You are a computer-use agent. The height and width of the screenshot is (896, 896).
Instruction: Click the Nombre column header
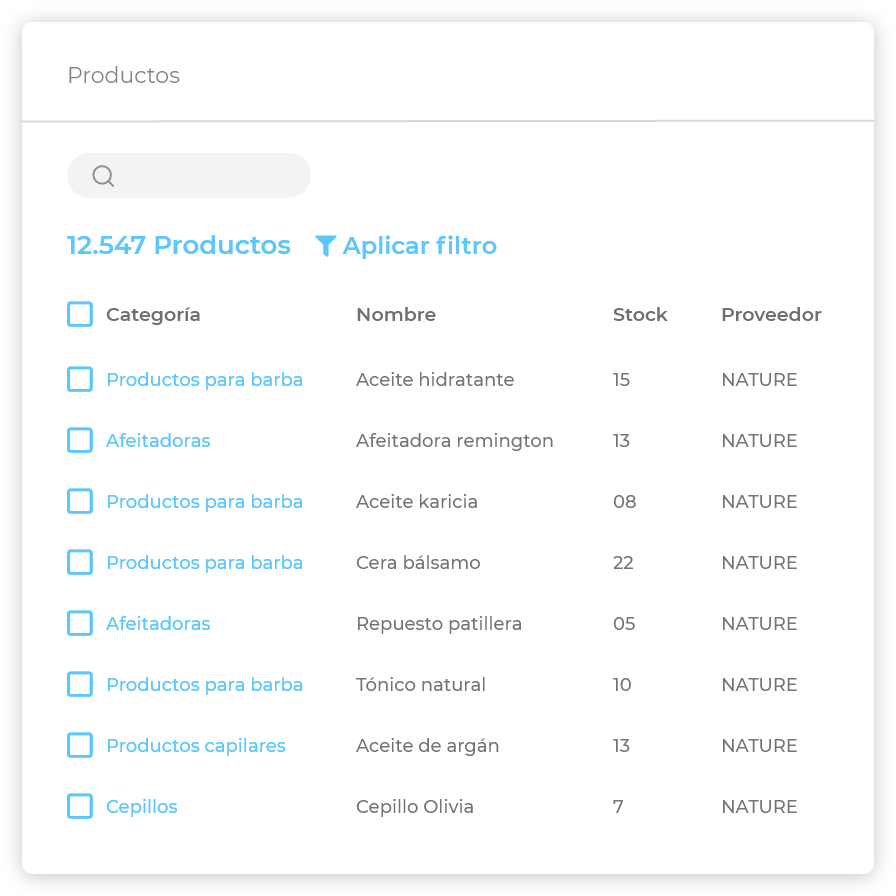396,315
